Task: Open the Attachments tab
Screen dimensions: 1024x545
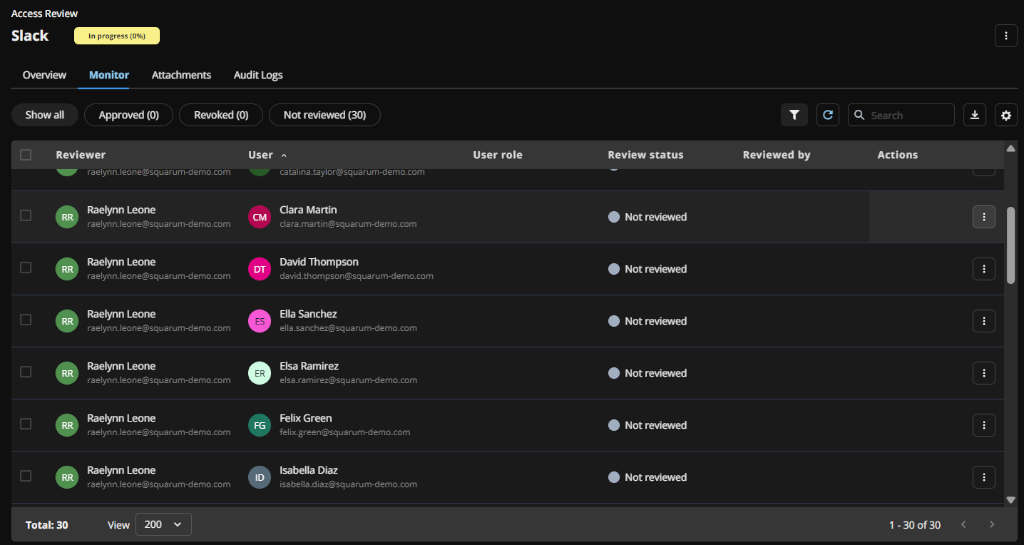Action: (182, 75)
